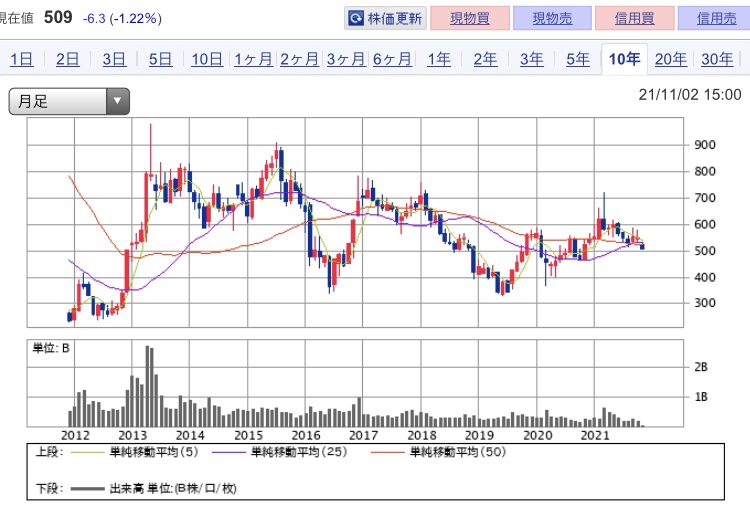Click the 2021 year axis label
750x505 pixels.
pyautogui.click(x=595, y=435)
